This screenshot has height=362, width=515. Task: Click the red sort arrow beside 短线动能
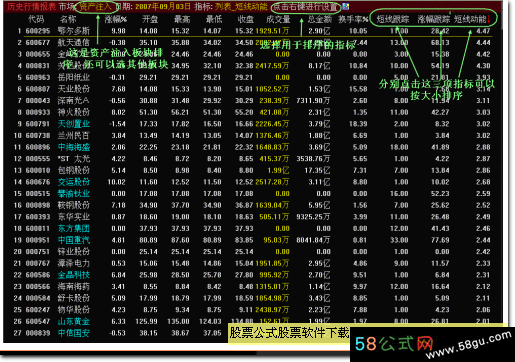(x=488, y=20)
